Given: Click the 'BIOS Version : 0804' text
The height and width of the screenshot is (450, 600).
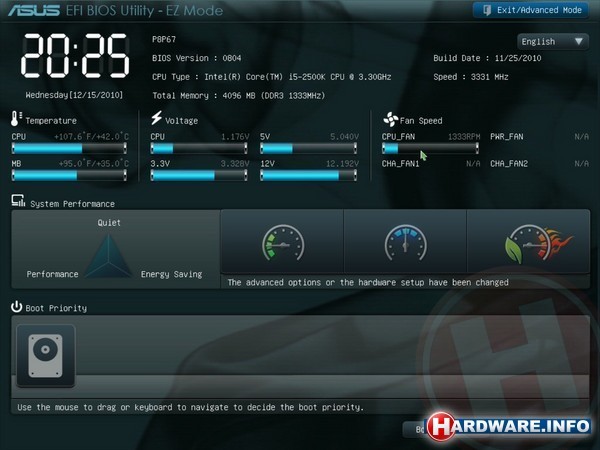Looking at the screenshot, I should tap(197, 58).
